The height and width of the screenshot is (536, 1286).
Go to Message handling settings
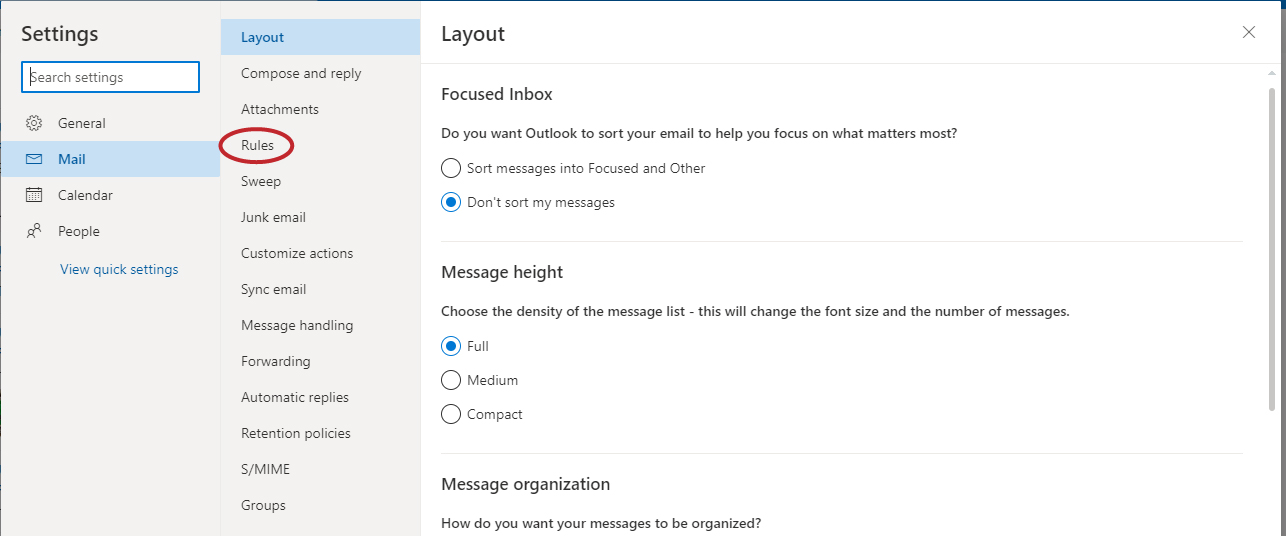pos(320,325)
